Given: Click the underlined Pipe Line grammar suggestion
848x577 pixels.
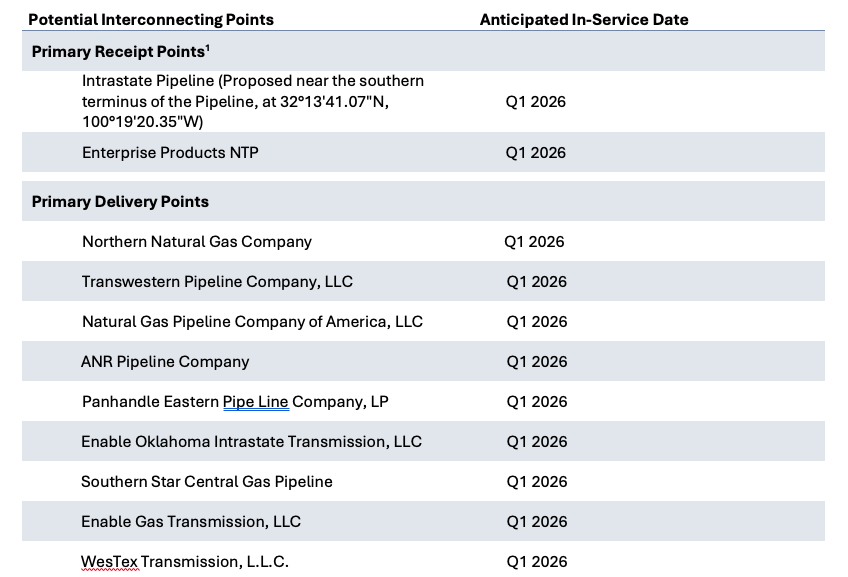Looking at the screenshot, I should pyautogui.click(x=256, y=402).
